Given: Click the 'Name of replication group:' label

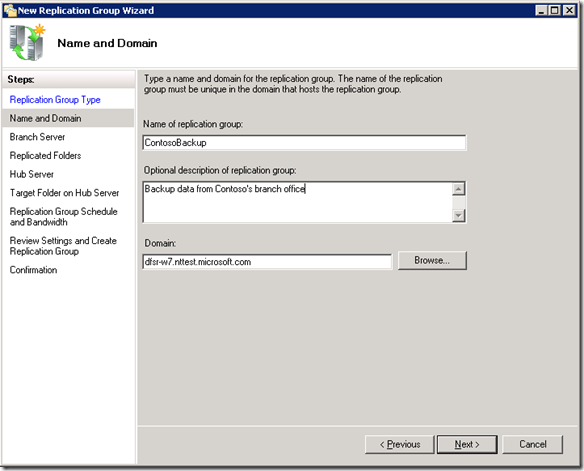Looking at the screenshot, I should click(x=193, y=124).
